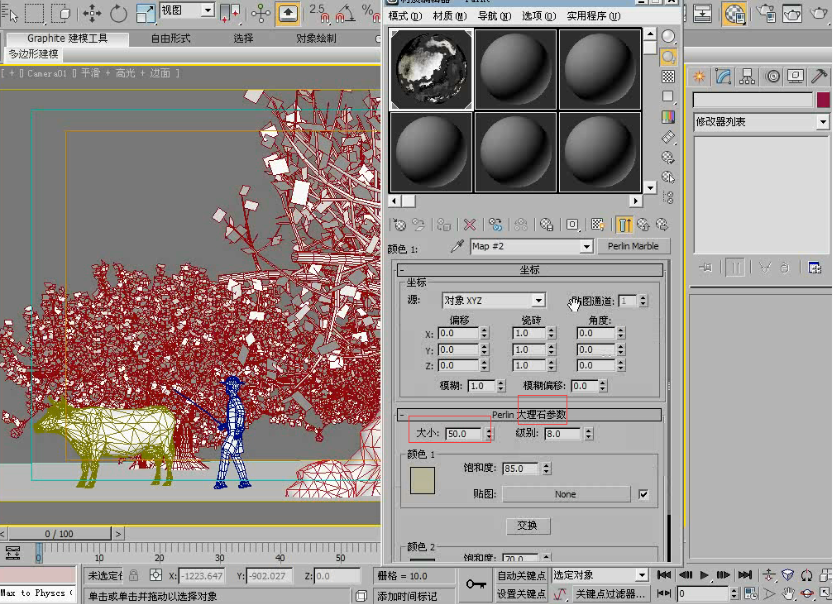Image resolution: width=833 pixels, height=604 pixels.
Task: Open the 实用程序 menu
Action: pyautogui.click(x=593, y=16)
